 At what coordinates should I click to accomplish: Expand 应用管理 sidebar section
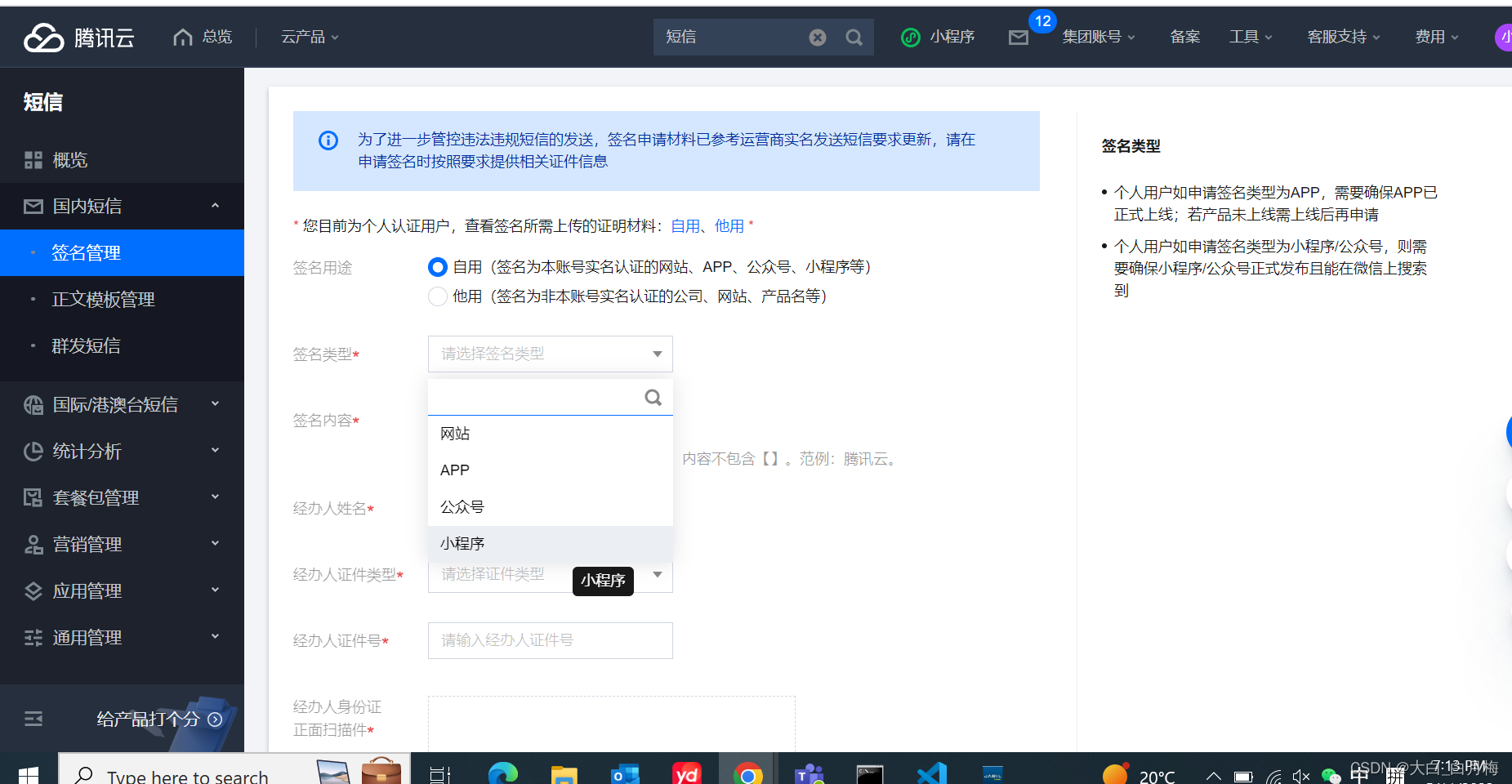tap(216, 590)
